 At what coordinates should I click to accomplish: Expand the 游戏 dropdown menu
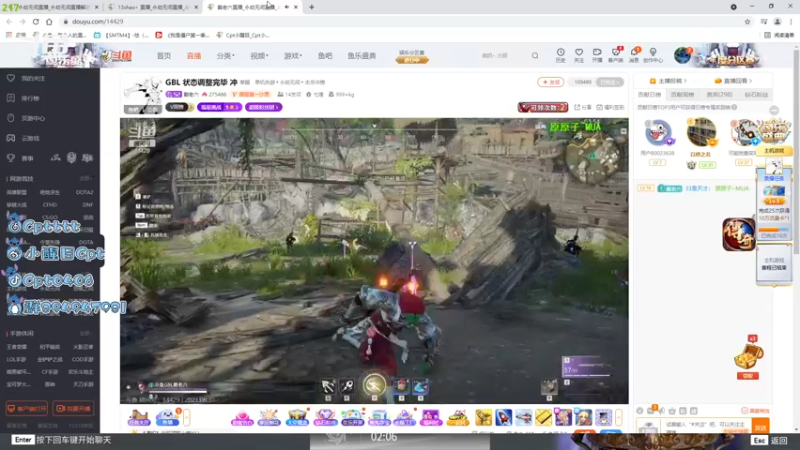coord(293,56)
